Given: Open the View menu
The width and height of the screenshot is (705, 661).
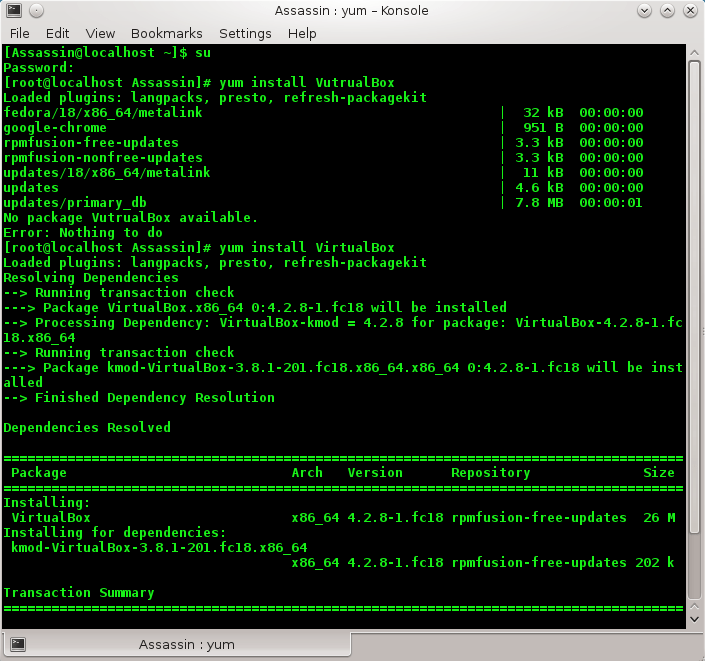Looking at the screenshot, I should click(x=100, y=34).
